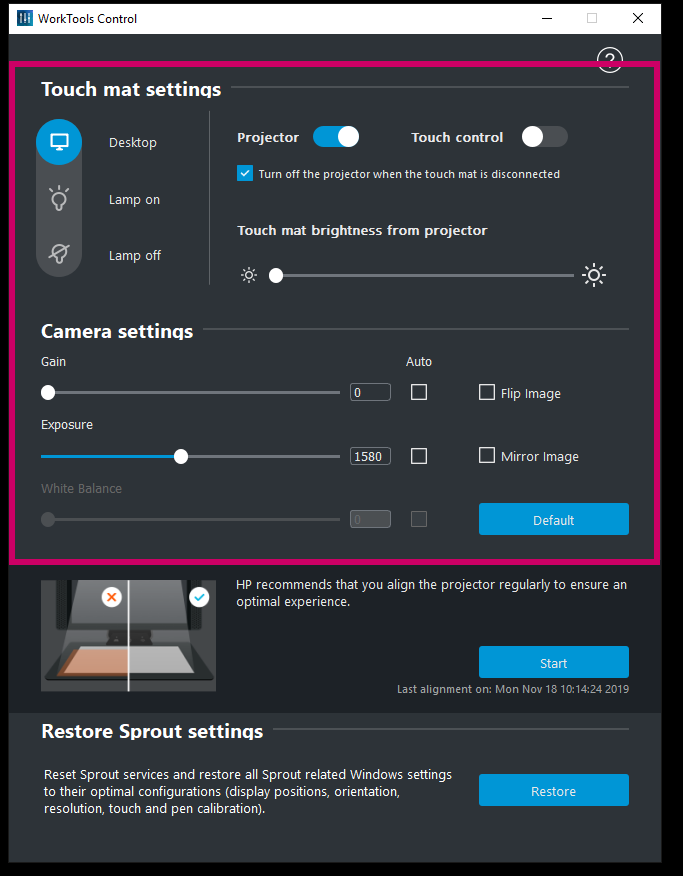Click the Restore Sprout settings button

click(x=553, y=790)
